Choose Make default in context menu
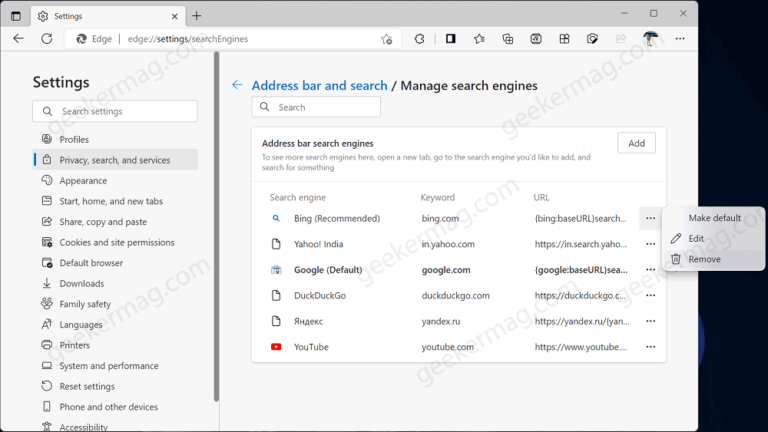This screenshot has width=768, height=432. [714, 218]
